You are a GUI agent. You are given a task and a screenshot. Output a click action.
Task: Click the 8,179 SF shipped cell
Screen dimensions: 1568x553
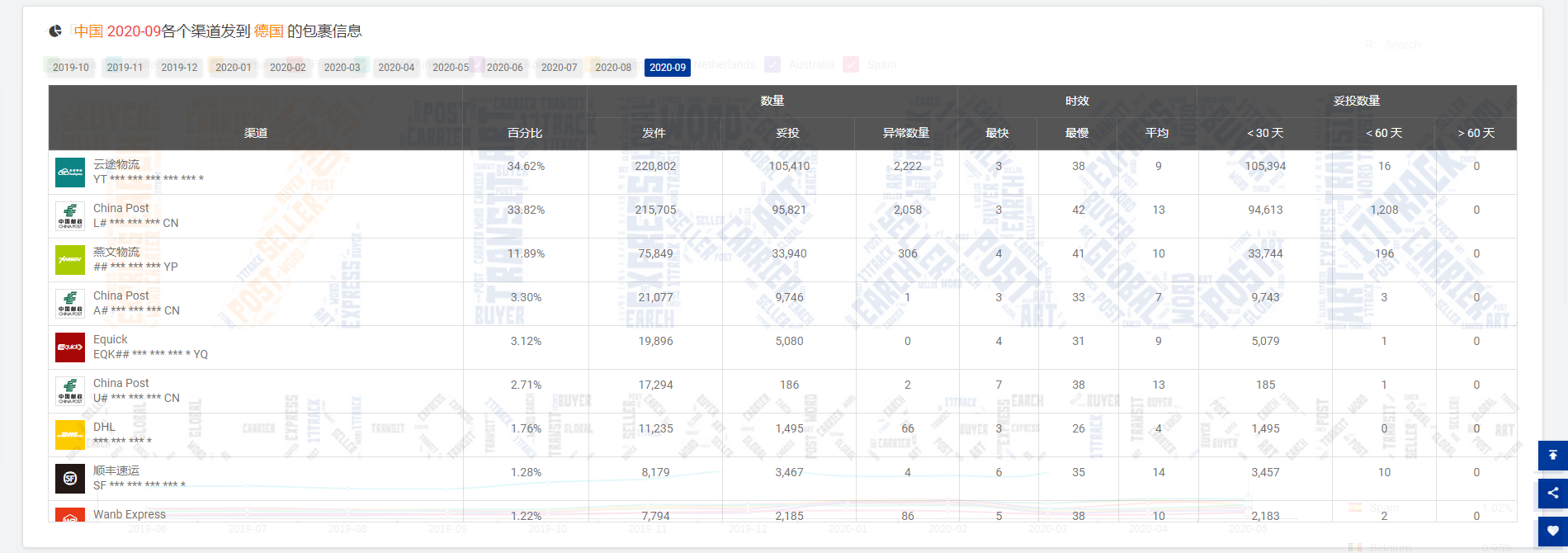coord(655,472)
